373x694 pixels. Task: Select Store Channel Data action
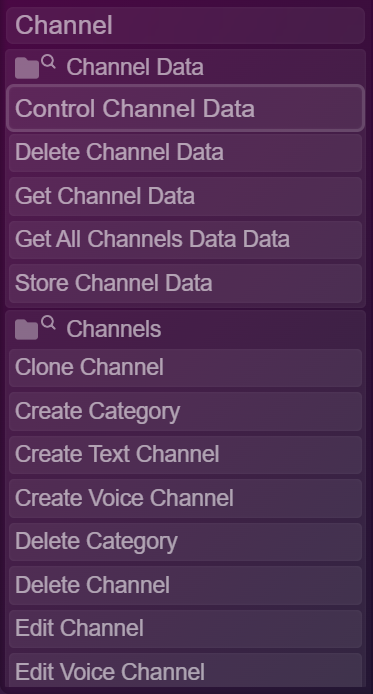[185, 284]
